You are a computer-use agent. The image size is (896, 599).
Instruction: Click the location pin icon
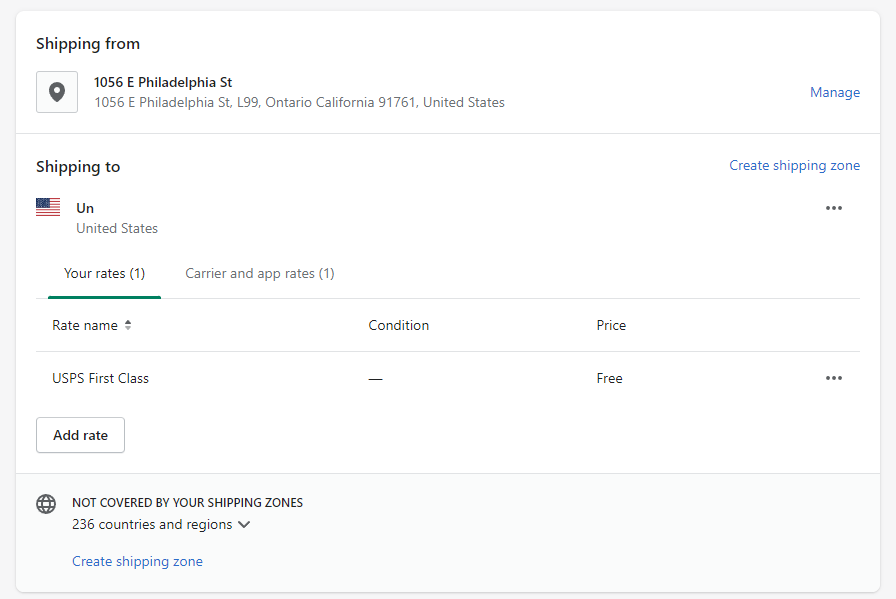tap(57, 92)
